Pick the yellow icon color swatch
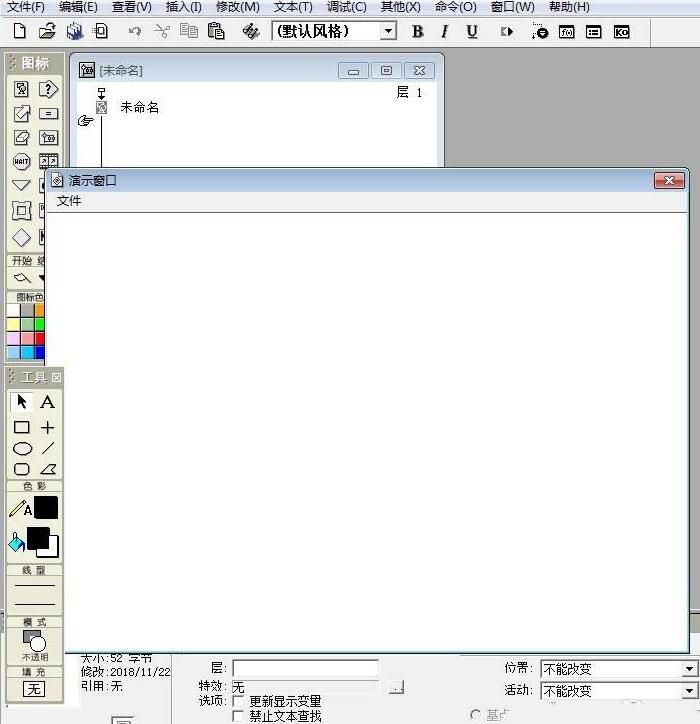The image size is (700, 724). tap(13, 324)
